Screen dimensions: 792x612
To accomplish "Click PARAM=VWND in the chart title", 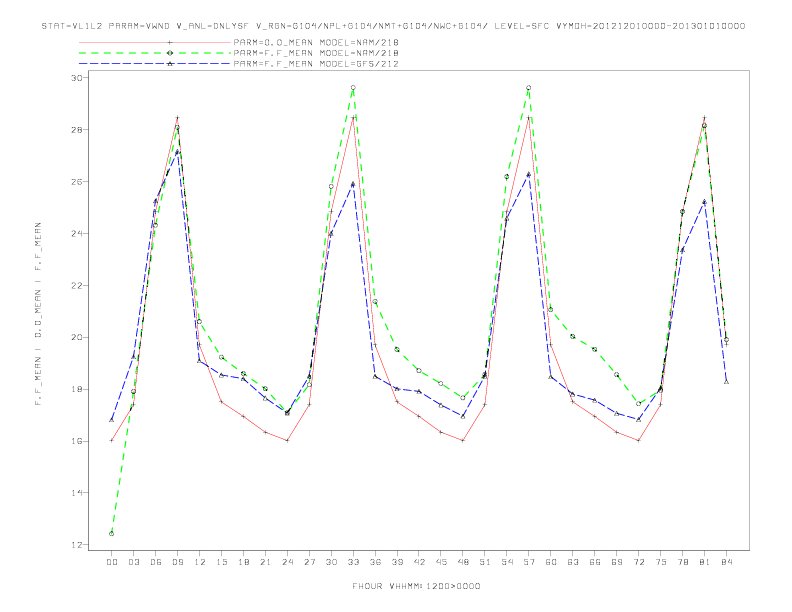I will point(139,26).
